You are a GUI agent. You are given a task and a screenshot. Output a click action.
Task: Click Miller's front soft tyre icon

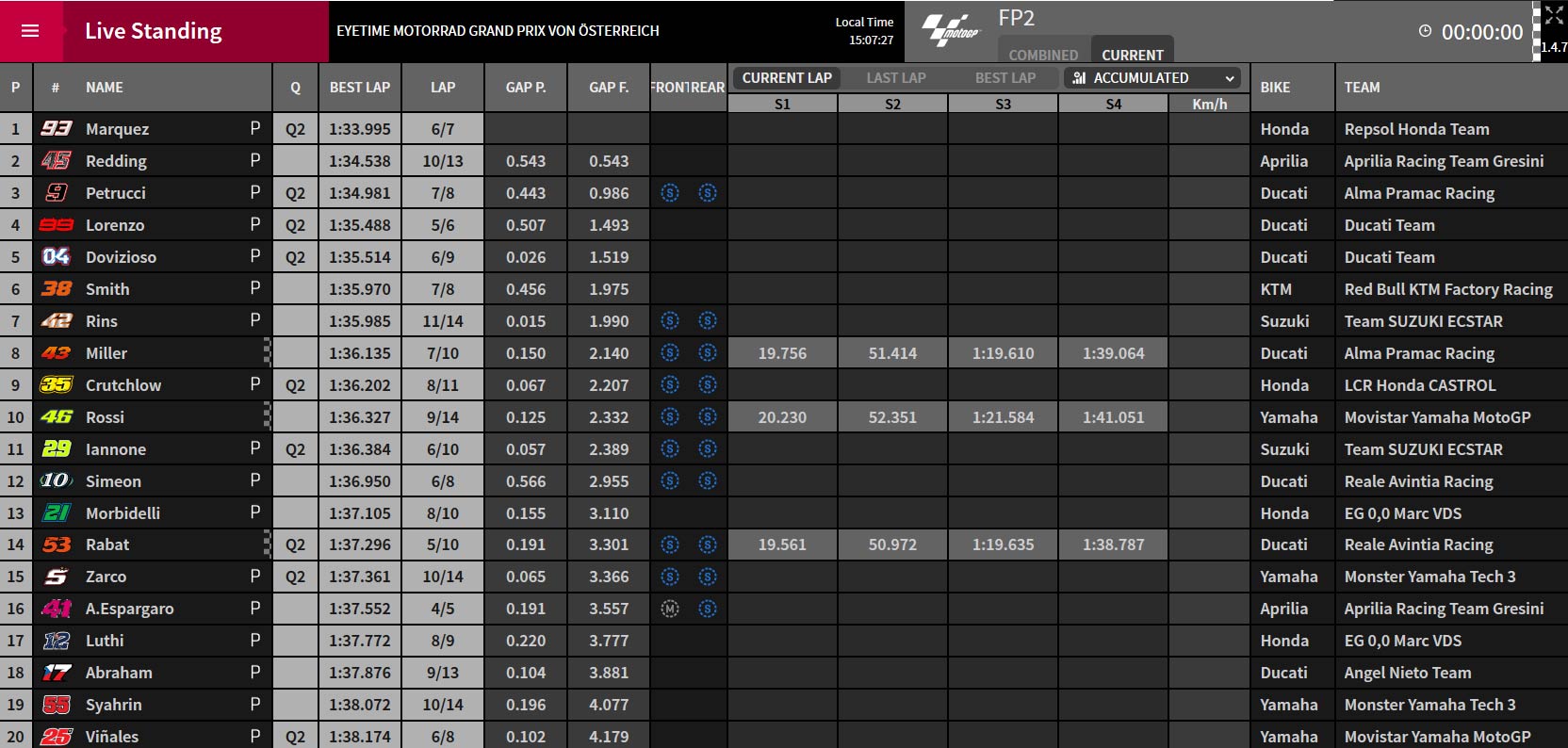(x=670, y=353)
